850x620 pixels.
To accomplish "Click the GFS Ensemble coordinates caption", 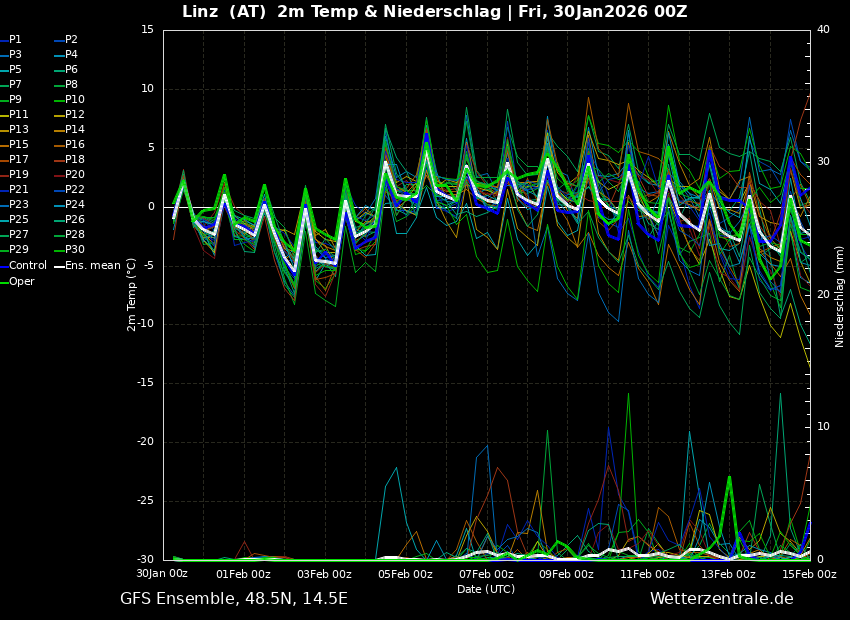I will [x=234, y=599].
